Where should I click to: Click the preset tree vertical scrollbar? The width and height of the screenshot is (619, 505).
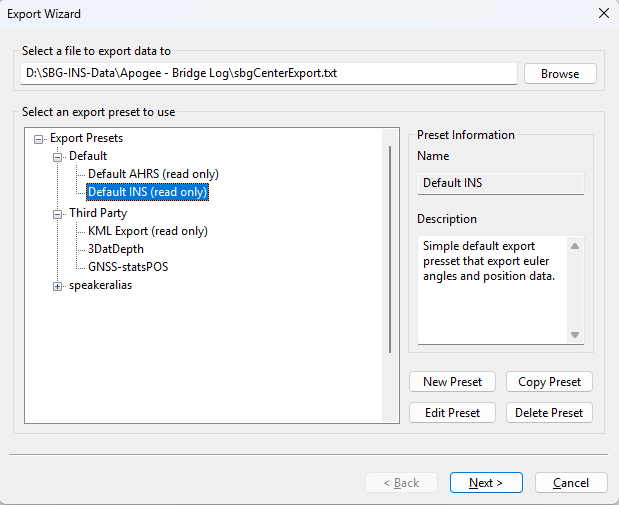pyautogui.click(x=389, y=250)
